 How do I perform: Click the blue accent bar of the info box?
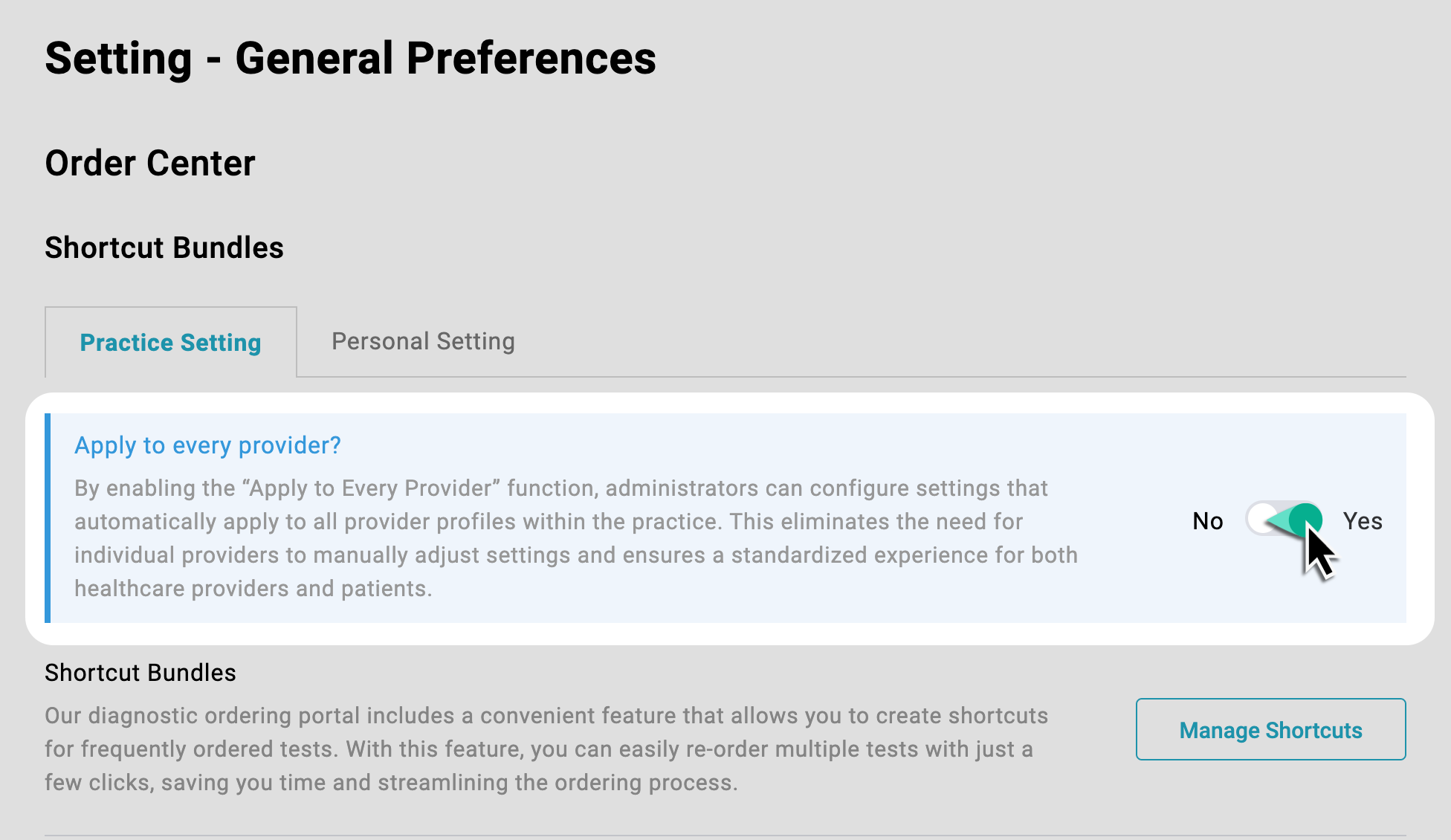click(48, 518)
